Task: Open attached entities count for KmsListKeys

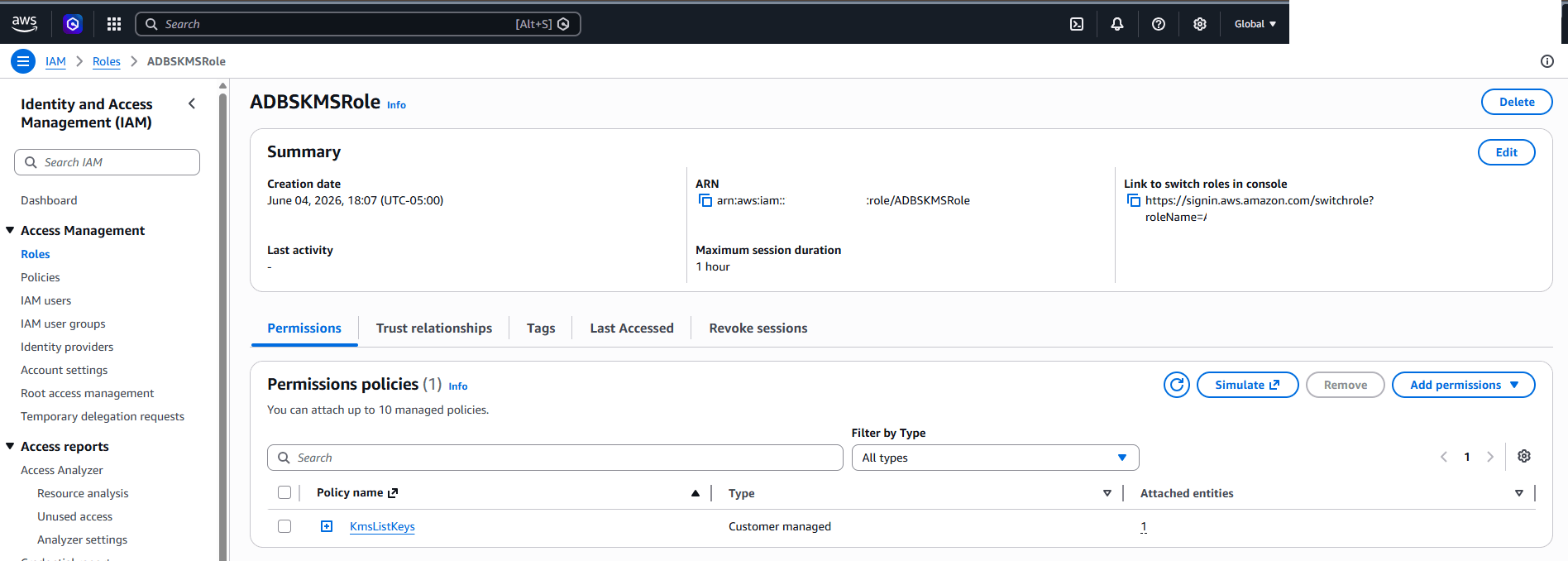Action: click(x=1144, y=526)
